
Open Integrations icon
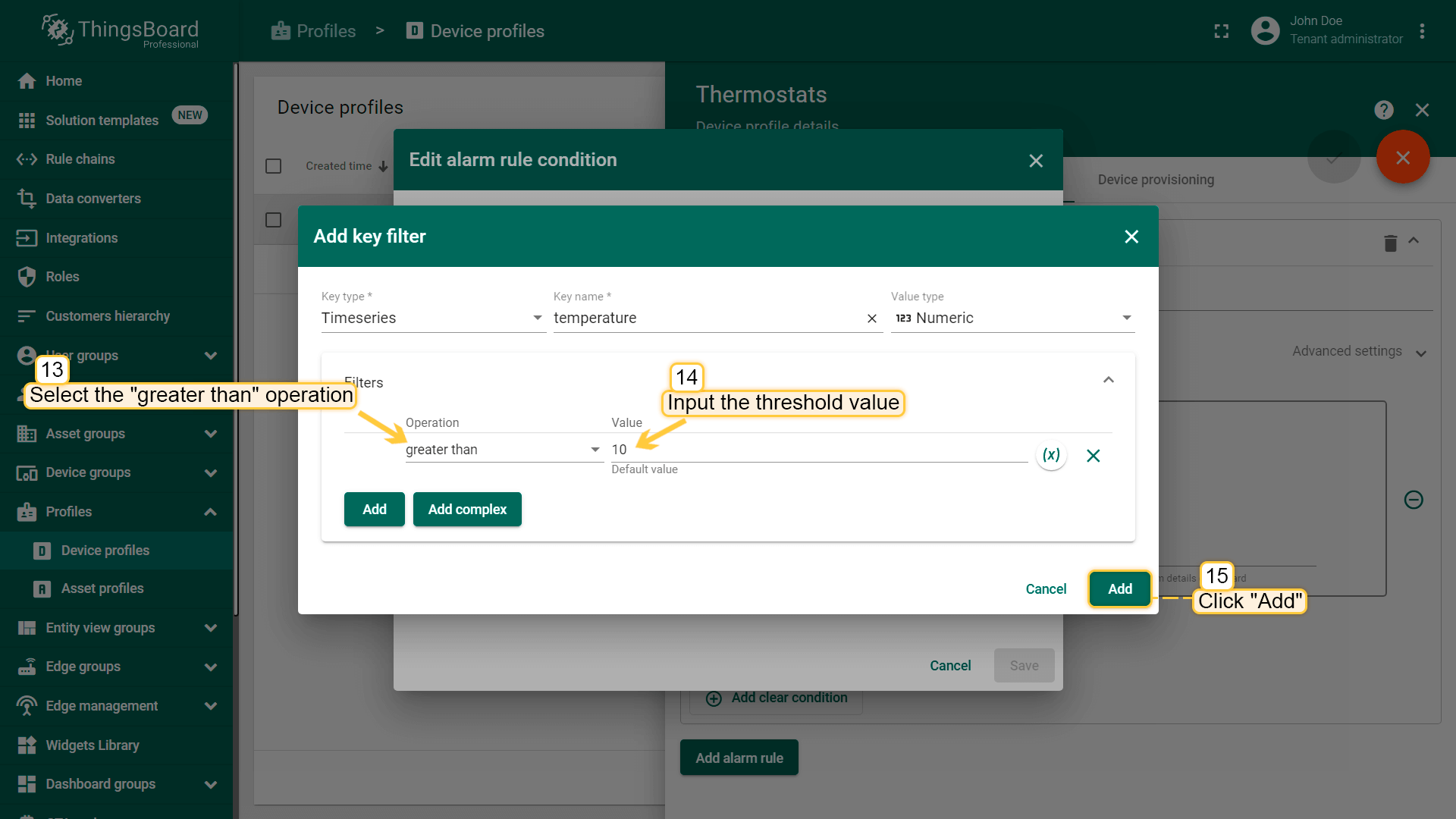pos(27,238)
